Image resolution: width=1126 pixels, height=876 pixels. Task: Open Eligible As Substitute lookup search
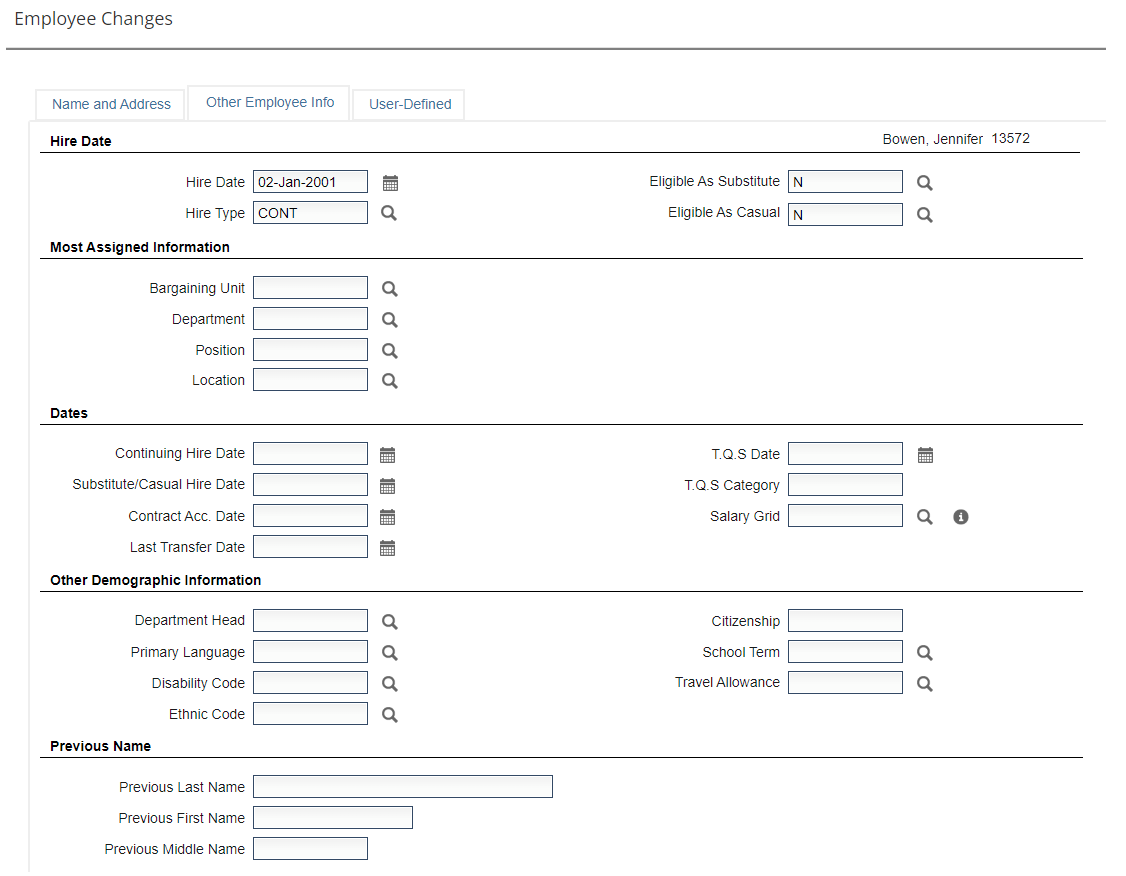coord(925,183)
